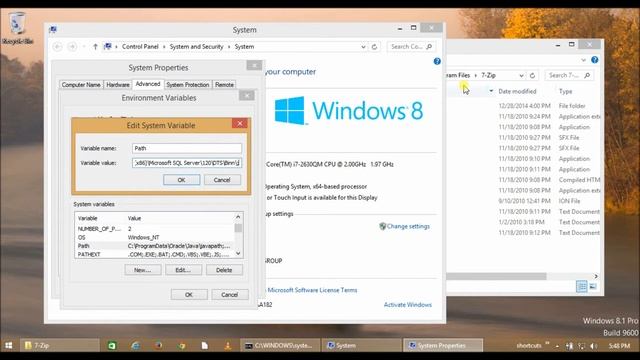Viewport: 640px width, 360px height.
Task: Click Cancel in Edit System Variable dialog
Action: (x=222, y=180)
